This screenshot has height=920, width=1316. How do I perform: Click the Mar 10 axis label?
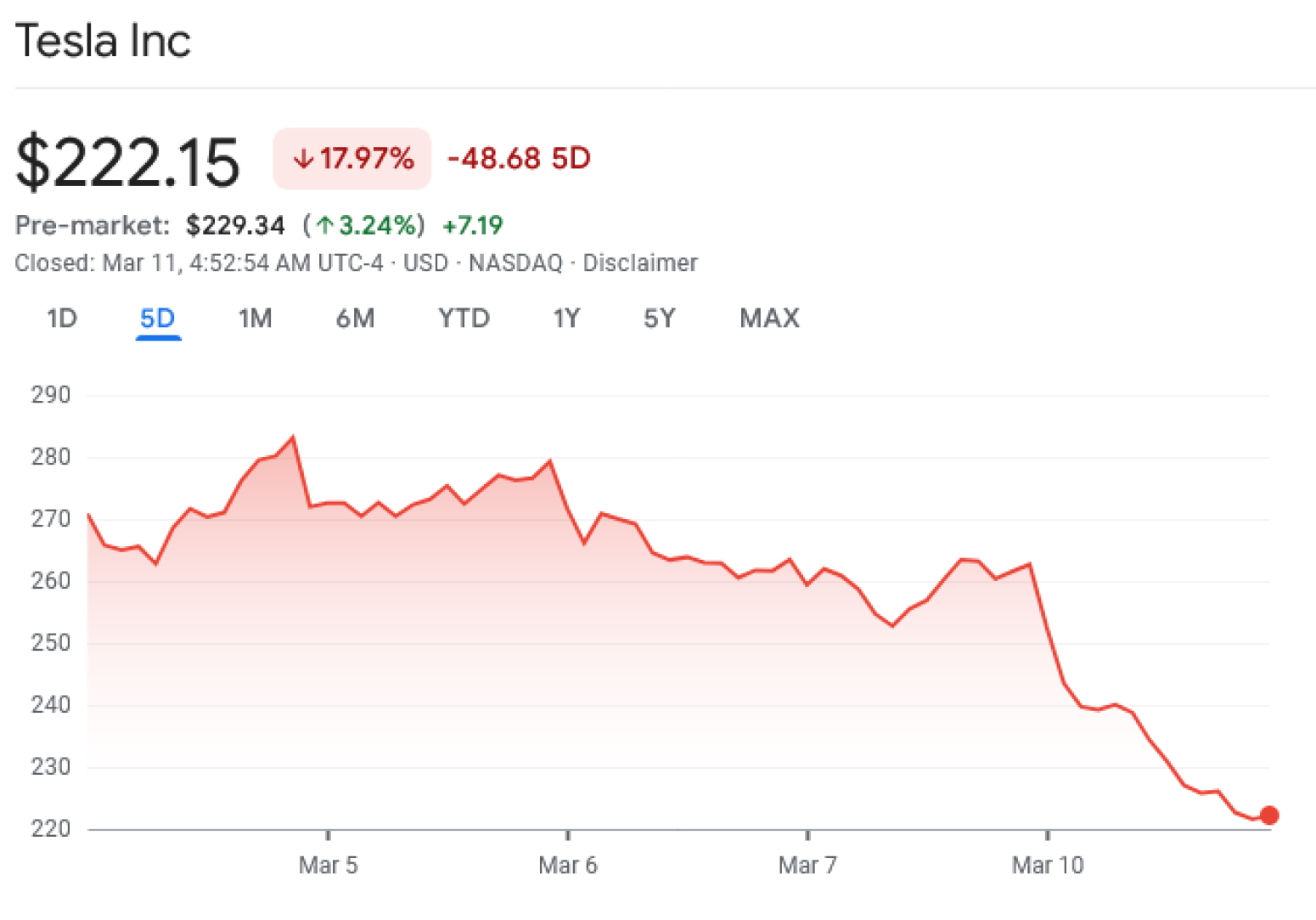coord(1048,866)
